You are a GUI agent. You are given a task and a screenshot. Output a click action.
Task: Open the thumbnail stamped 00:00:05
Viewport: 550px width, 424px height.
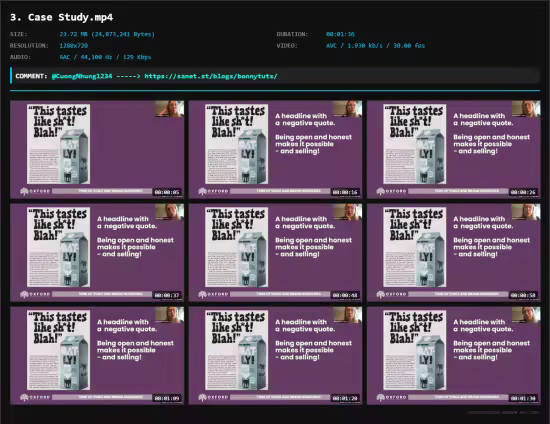pyautogui.click(x=97, y=149)
